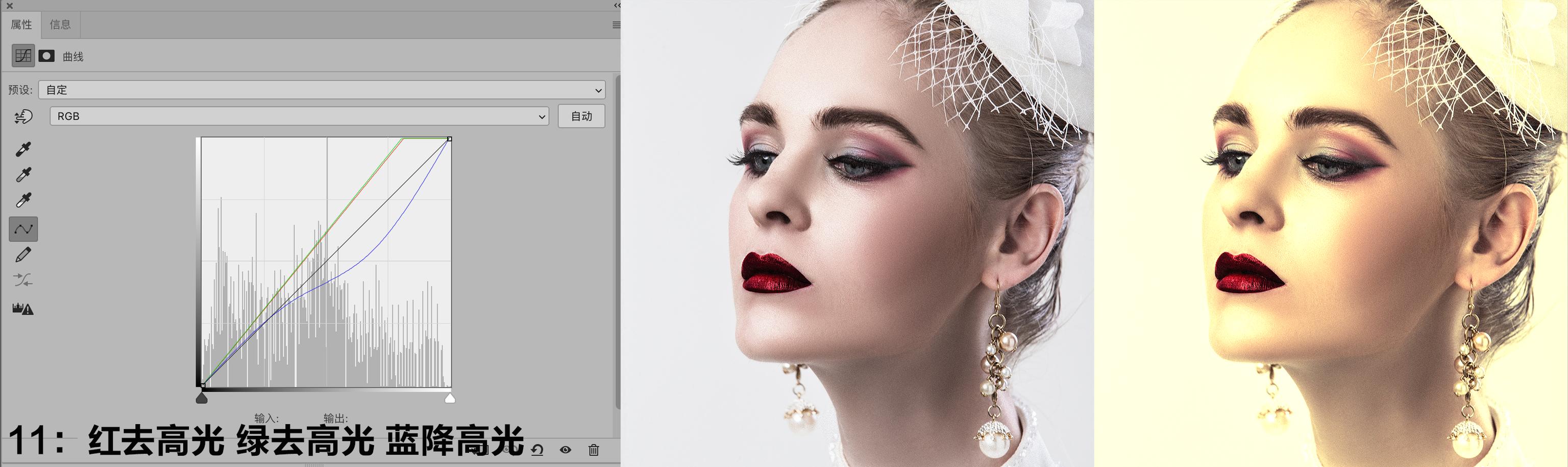1568x467 pixels.
Task: Pick the black point eyedropper
Action: point(23,149)
